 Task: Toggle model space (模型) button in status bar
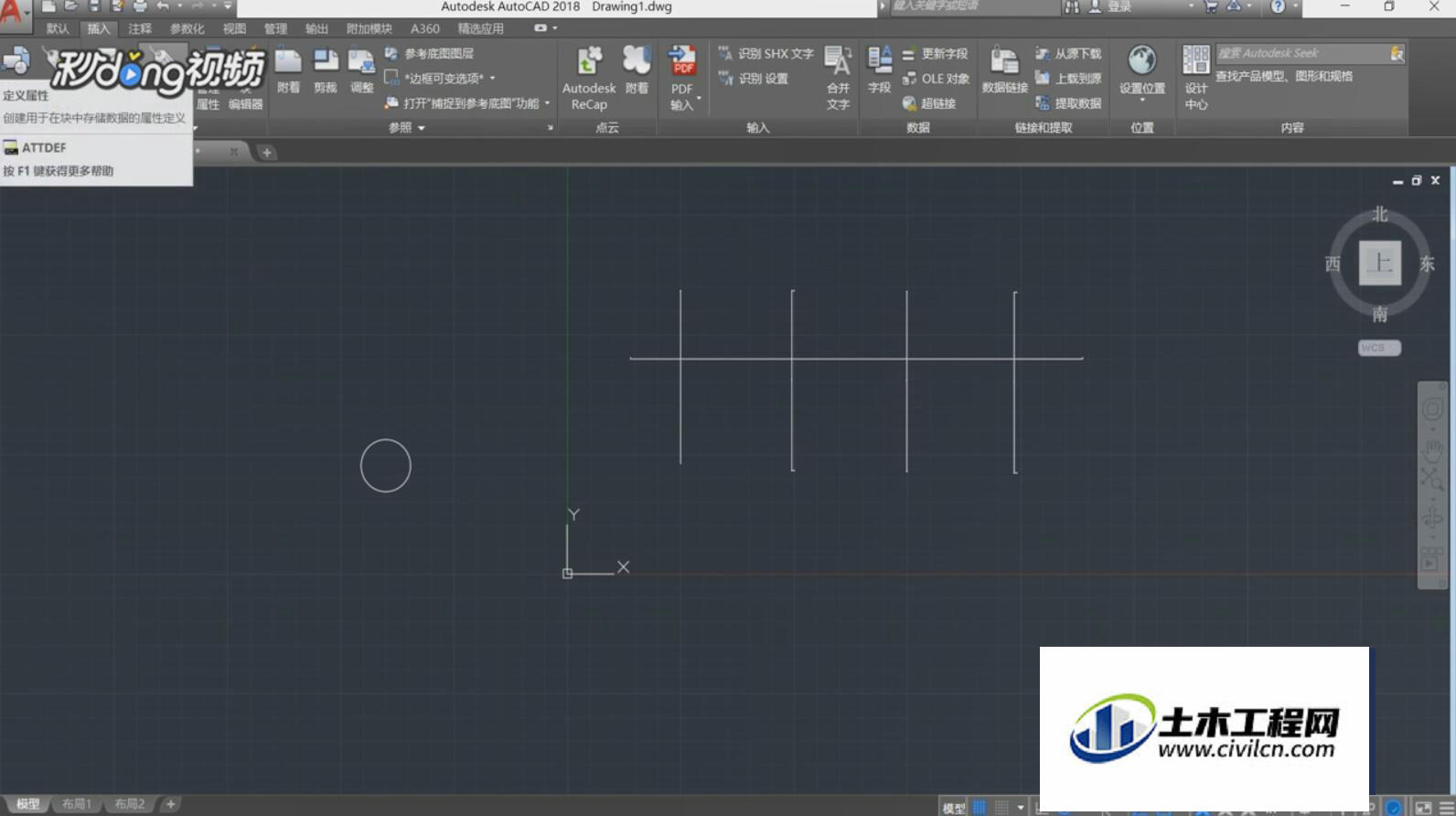pos(954,808)
